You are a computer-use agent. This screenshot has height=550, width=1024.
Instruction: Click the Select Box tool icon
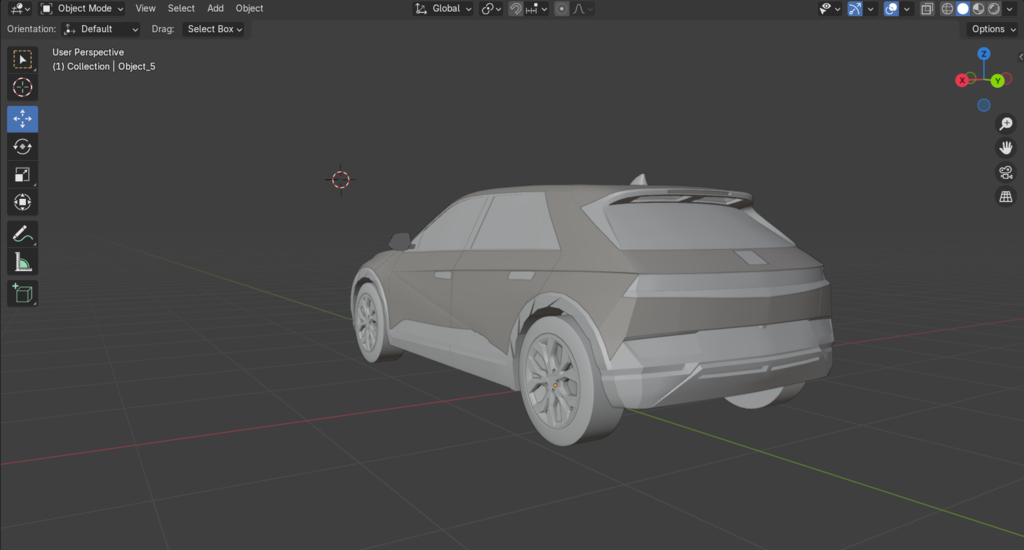point(22,60)
